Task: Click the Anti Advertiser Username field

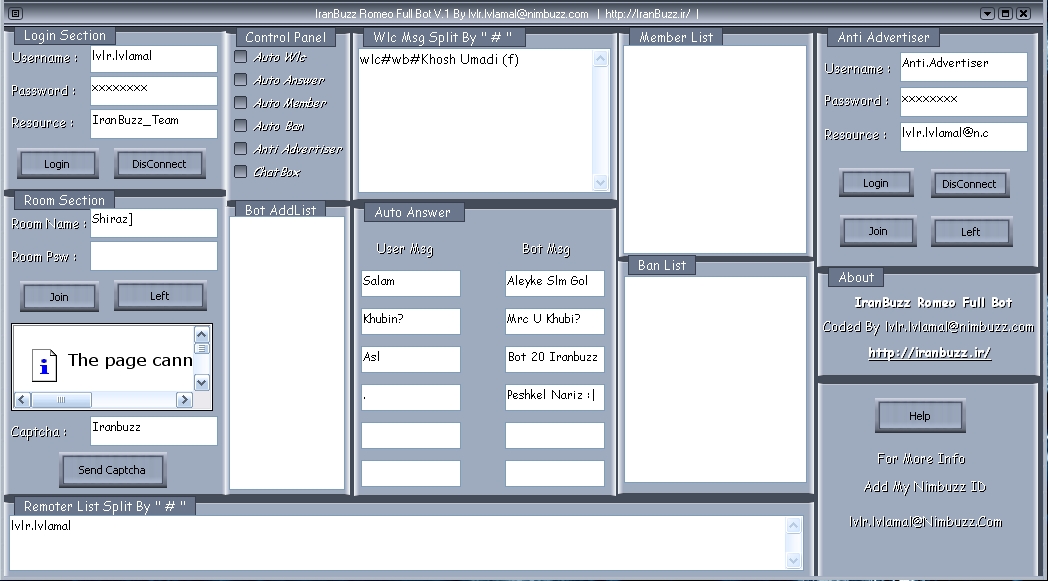Action: coord(964,67)
